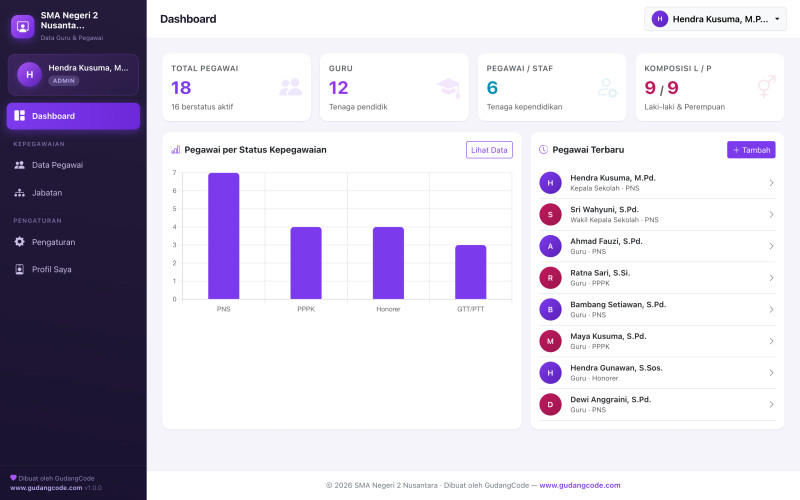Click the '16 berstatus aktif' text

[x=202, y=107]
